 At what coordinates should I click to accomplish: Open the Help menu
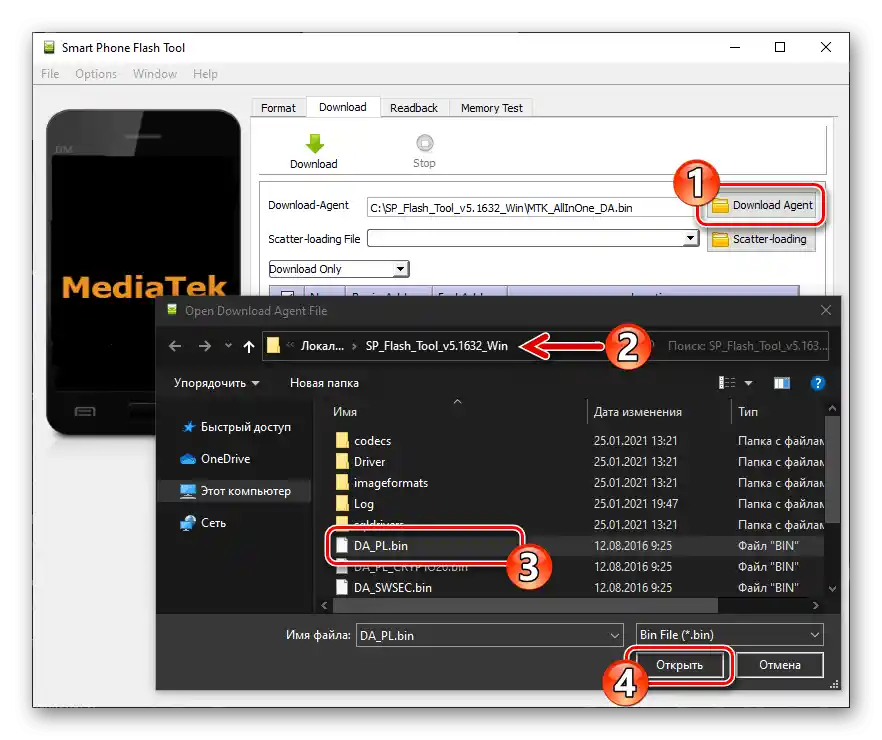[205, 74]
